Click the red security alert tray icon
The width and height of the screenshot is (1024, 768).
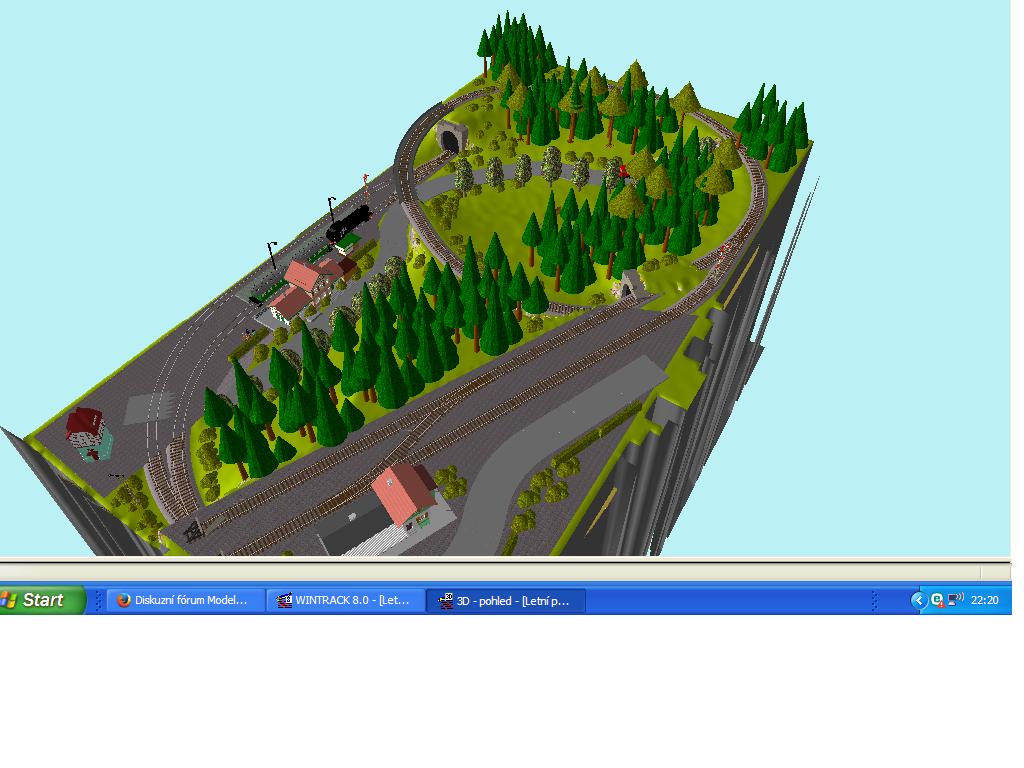936,600
